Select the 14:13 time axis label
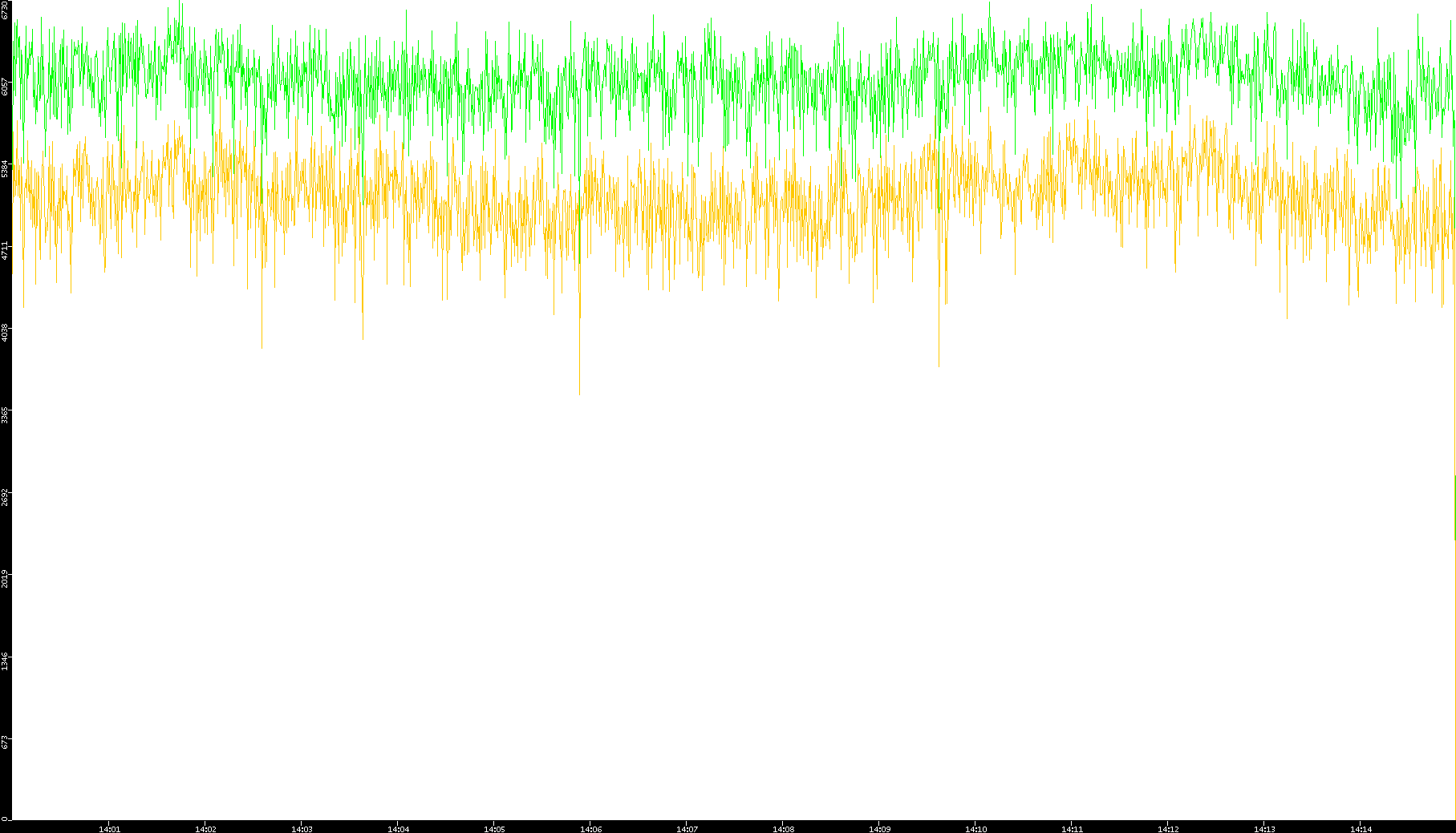 coord(1264,829)
